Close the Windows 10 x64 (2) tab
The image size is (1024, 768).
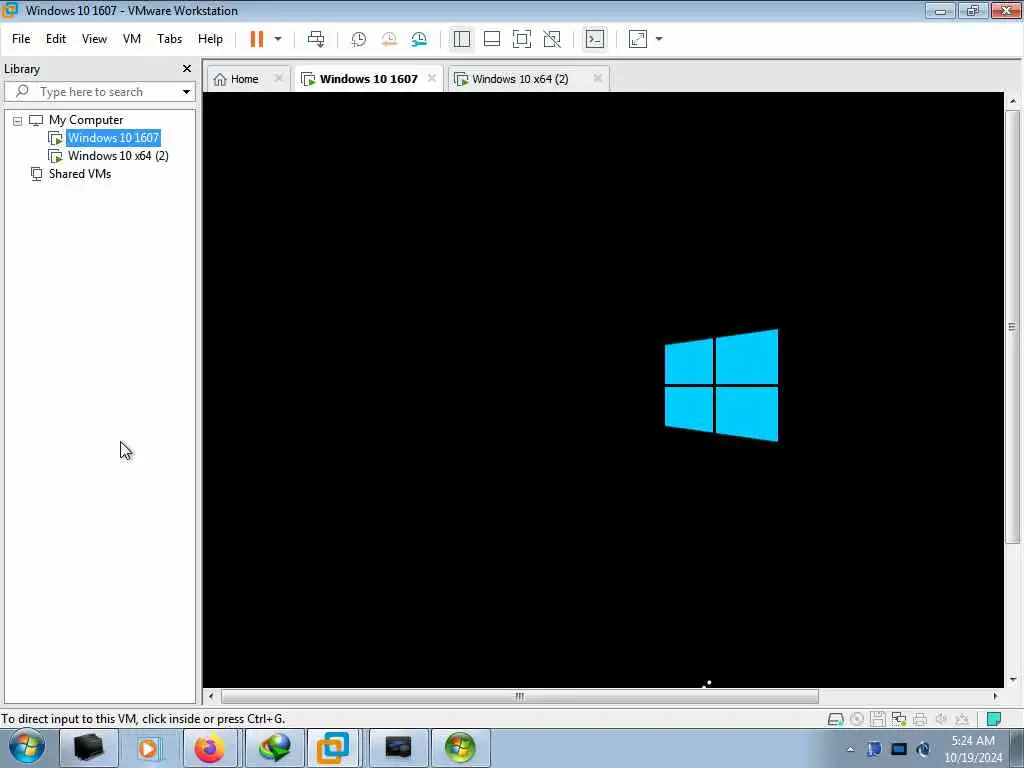coord(597,78)
